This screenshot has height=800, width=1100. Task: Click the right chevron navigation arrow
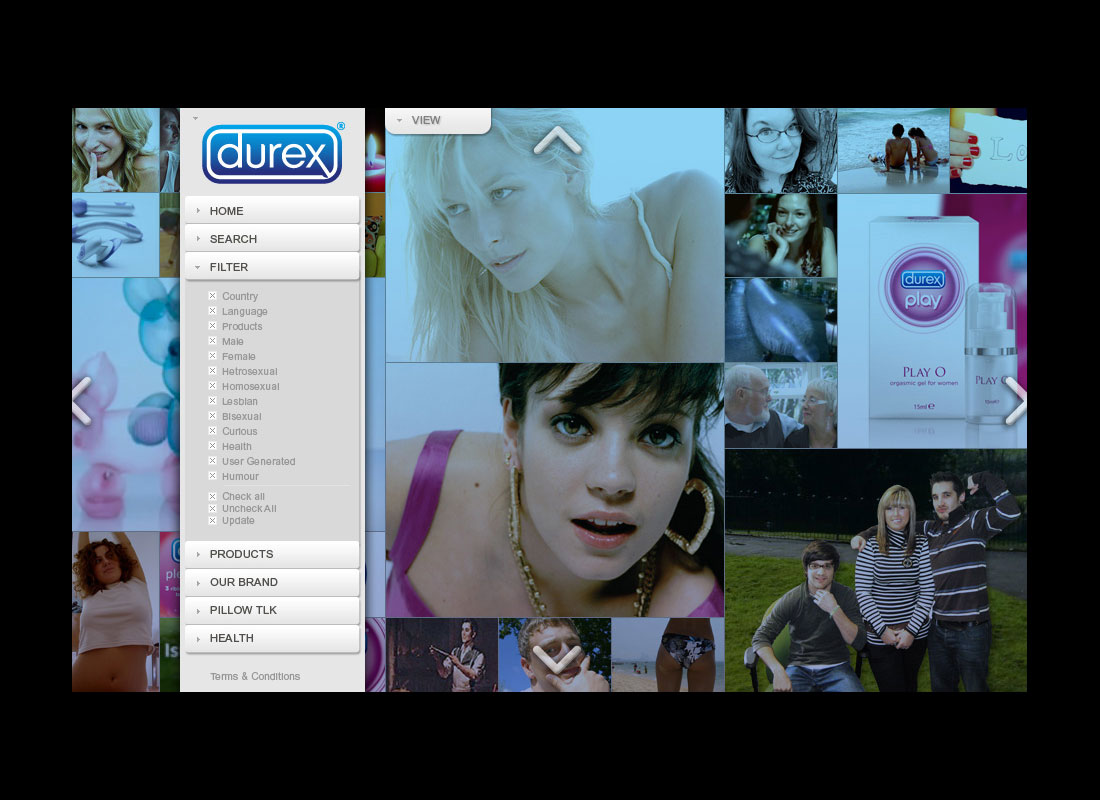1016,401
